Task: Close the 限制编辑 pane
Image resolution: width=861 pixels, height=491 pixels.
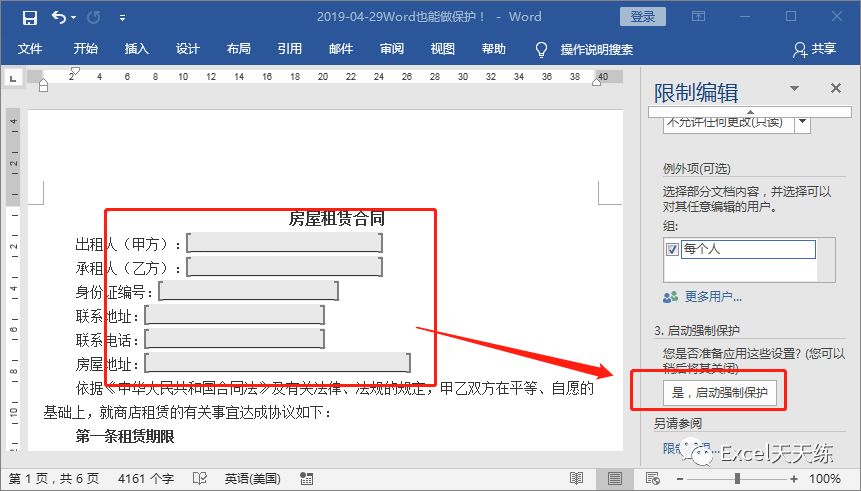Action: [x=836, y=88]
